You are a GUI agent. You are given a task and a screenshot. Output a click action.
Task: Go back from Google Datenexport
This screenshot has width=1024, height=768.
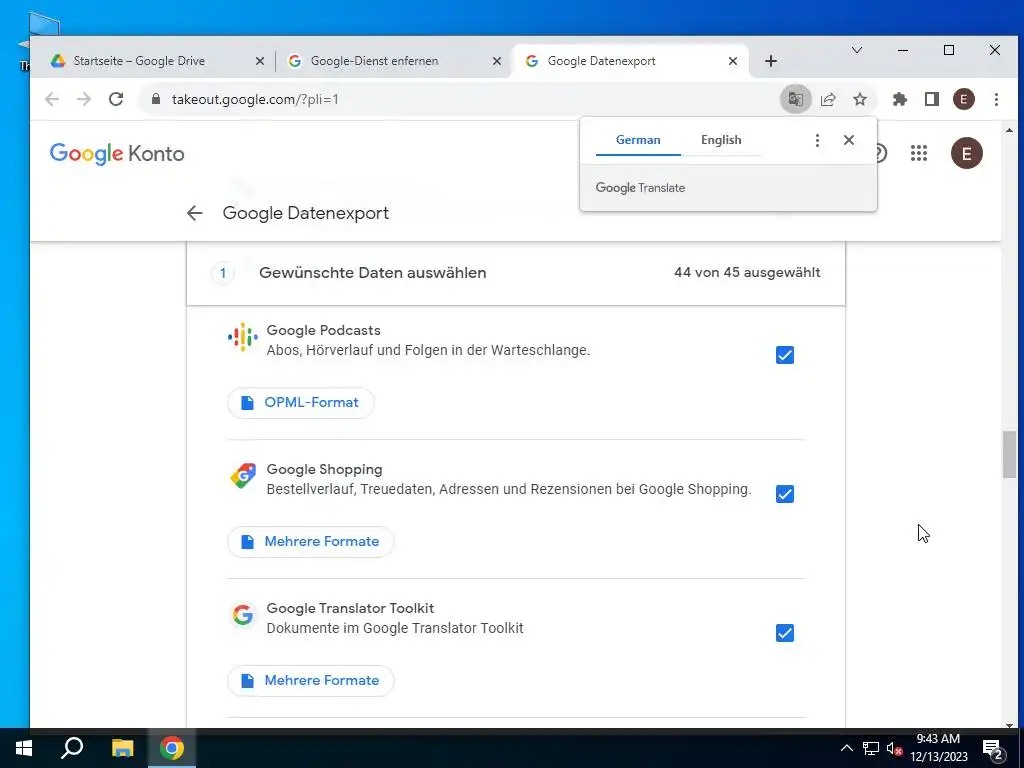[195, 213]
